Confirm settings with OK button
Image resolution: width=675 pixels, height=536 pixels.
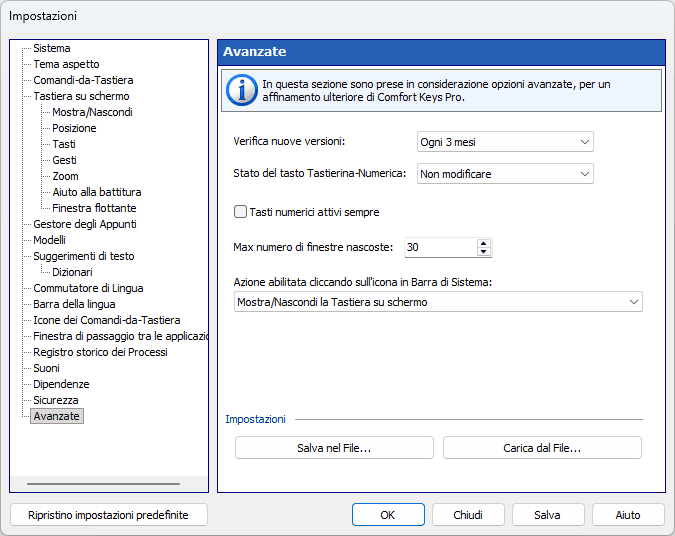388,515
